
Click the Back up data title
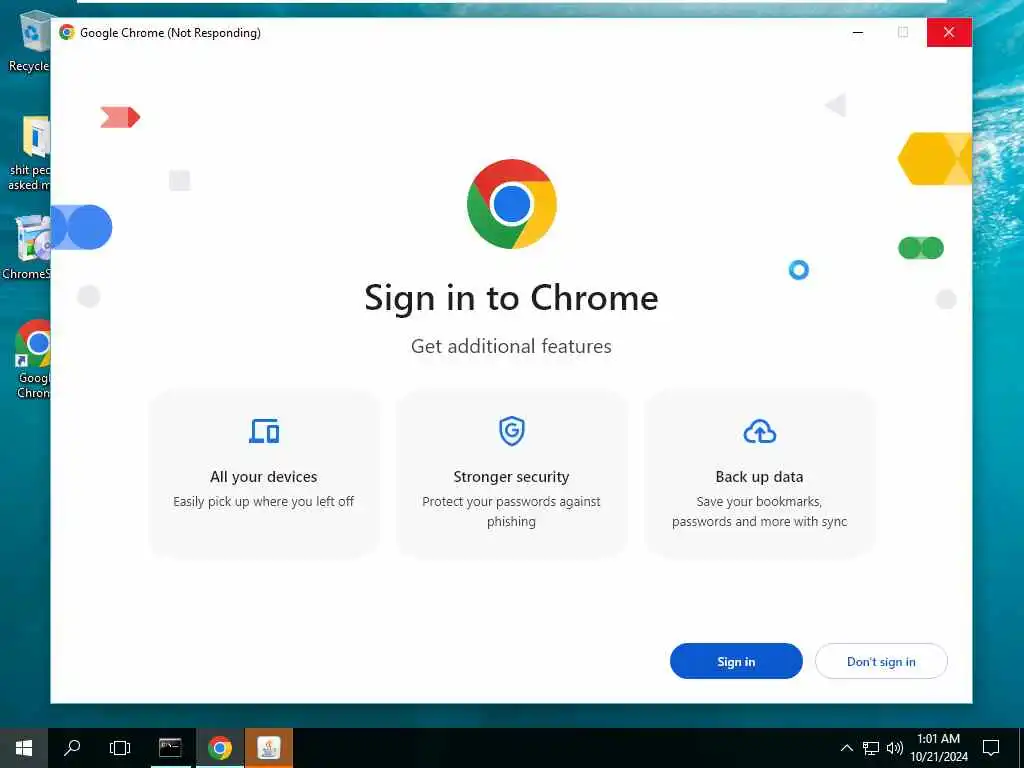(760, 477)
